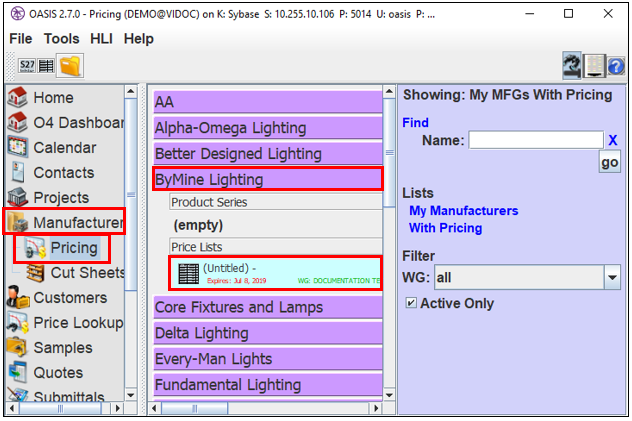
Task: Click the Home label in the sidebar
Action: tap(53, 97)
